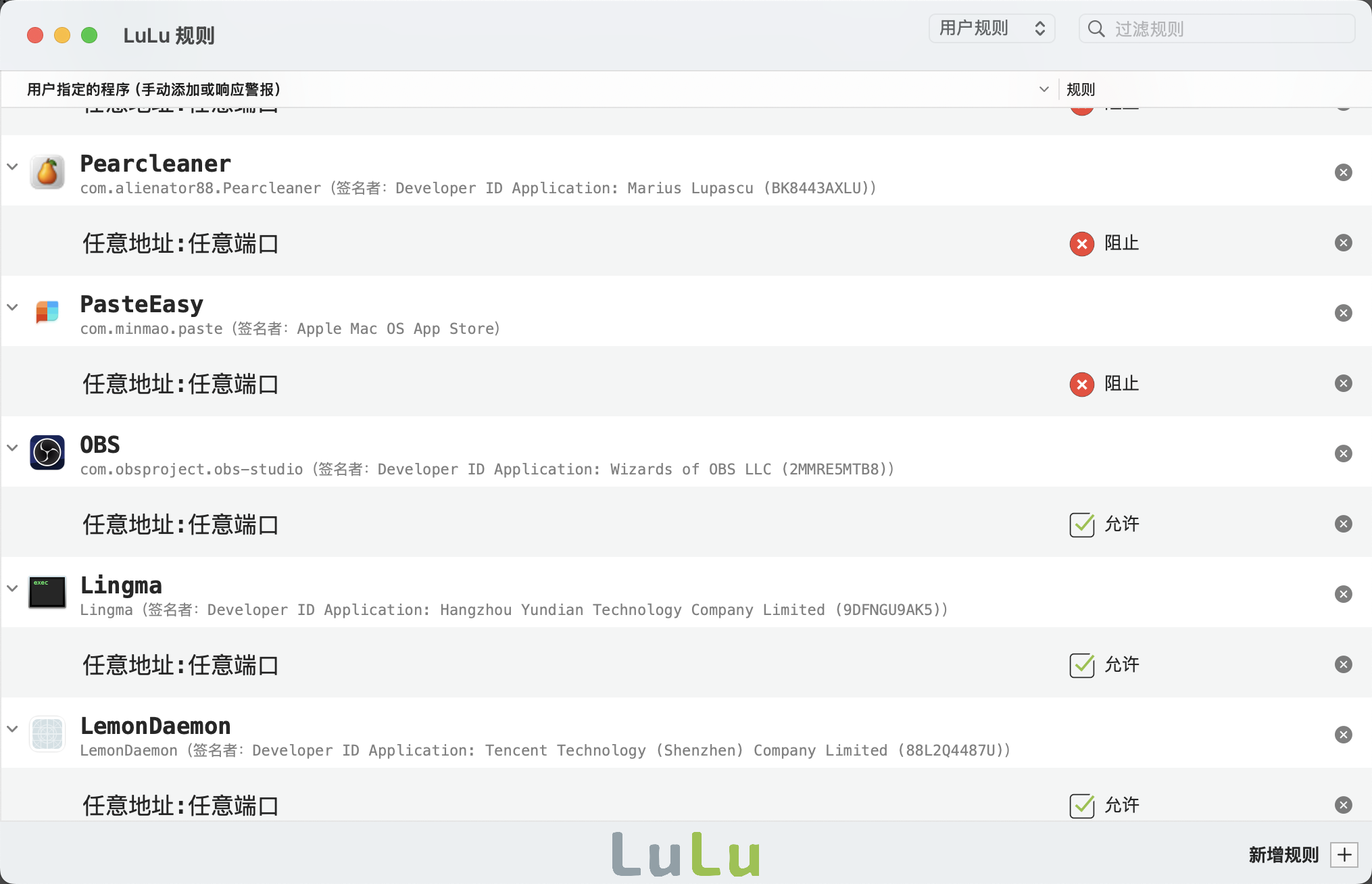Click 阻止 label in Pearcleaner rule
Image resolution: width=1372 pixels, height=884 pixels.
(x=1122, y=243)
